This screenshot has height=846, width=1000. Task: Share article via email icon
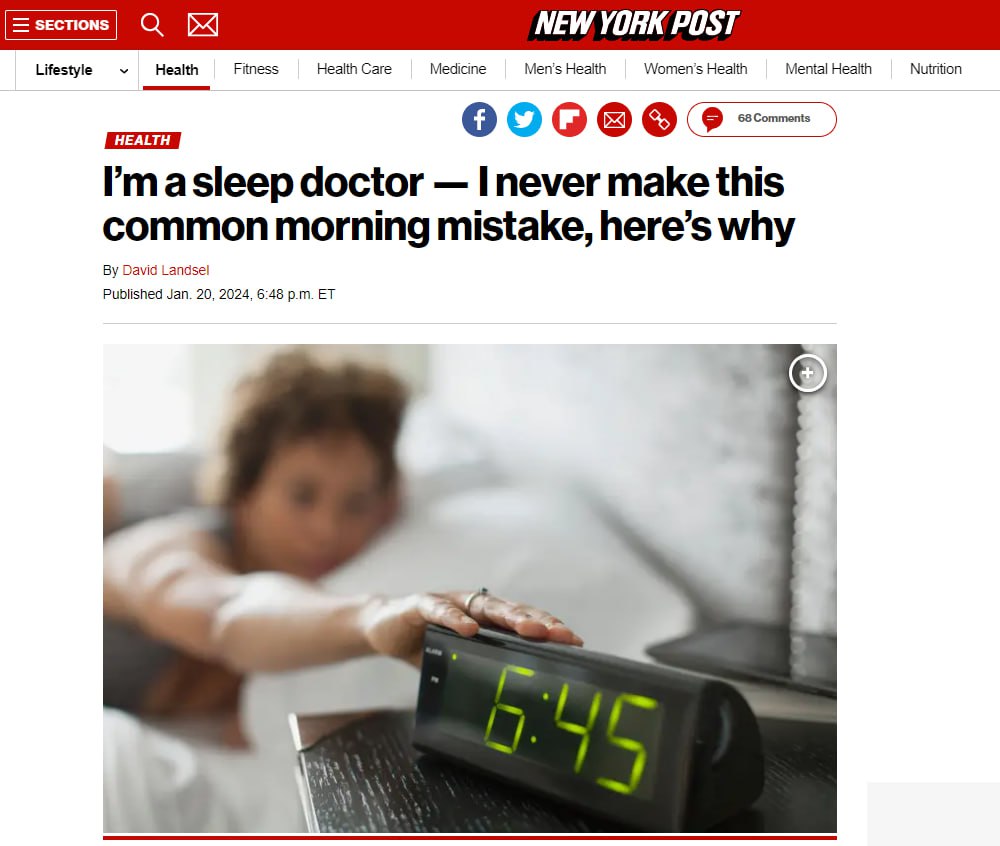(614, 119)
